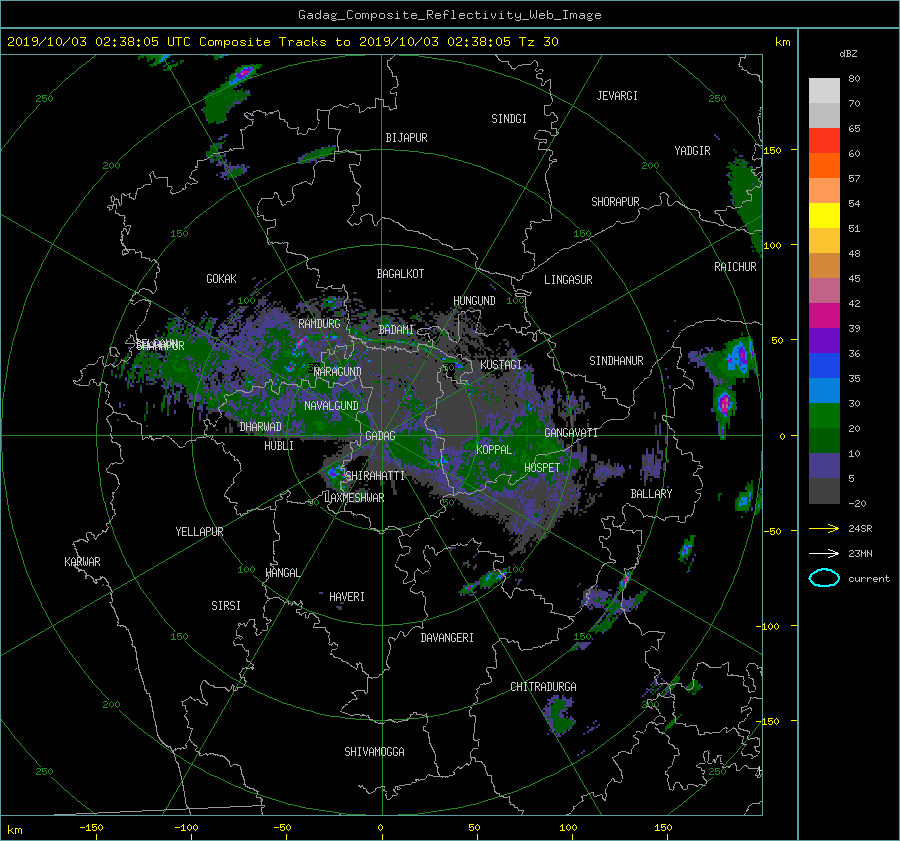Select the light gray 80 dBZ swatch
Screen dimensions: 900x841
[824, 91]
